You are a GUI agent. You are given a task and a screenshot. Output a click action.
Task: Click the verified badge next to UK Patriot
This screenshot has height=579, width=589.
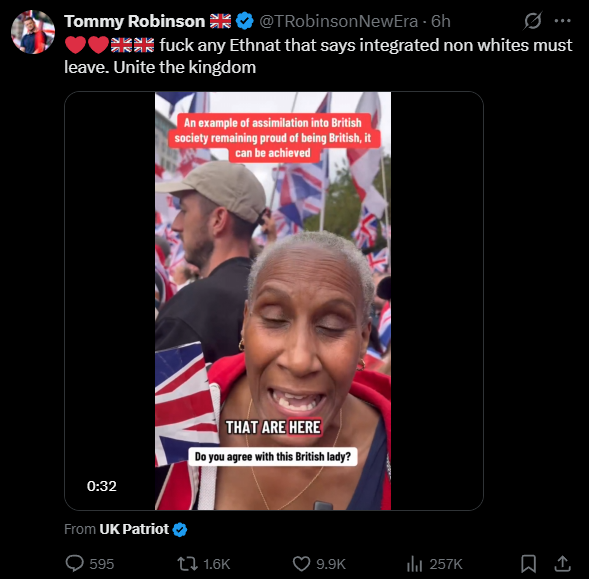(x=180, y=529)
